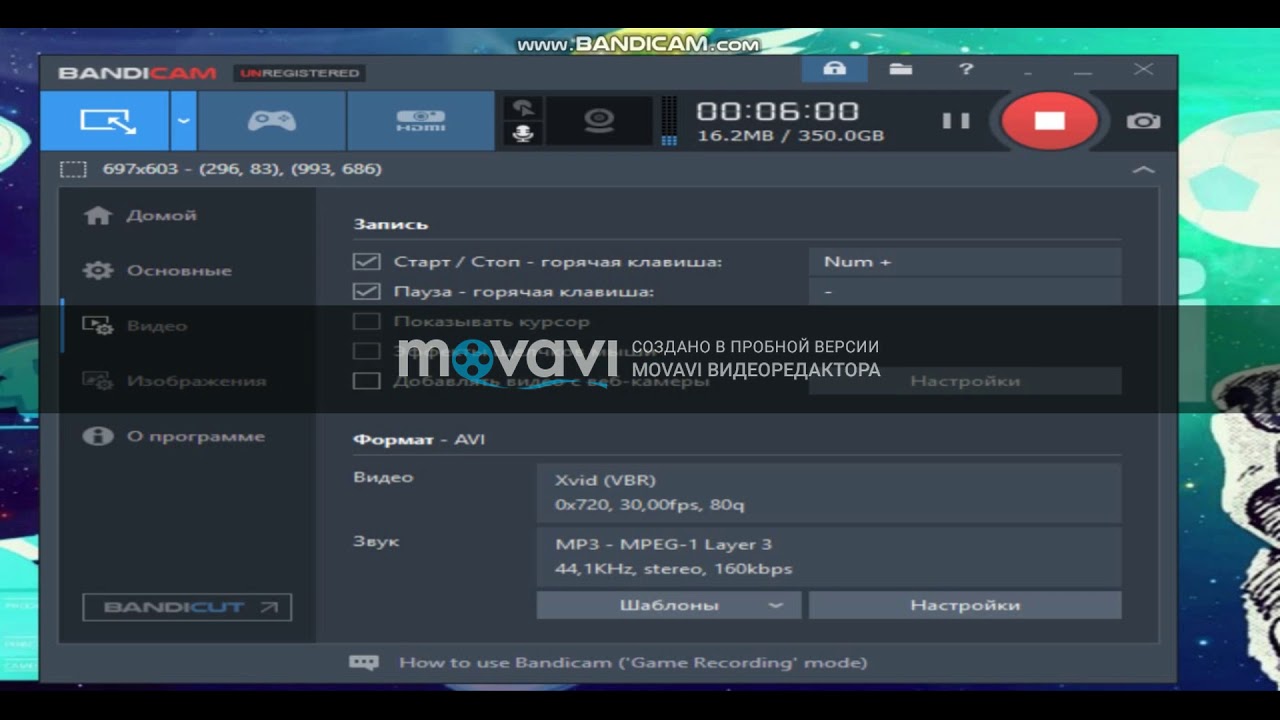
Task: Toggle the microphone icon
Action: [522, 133]
